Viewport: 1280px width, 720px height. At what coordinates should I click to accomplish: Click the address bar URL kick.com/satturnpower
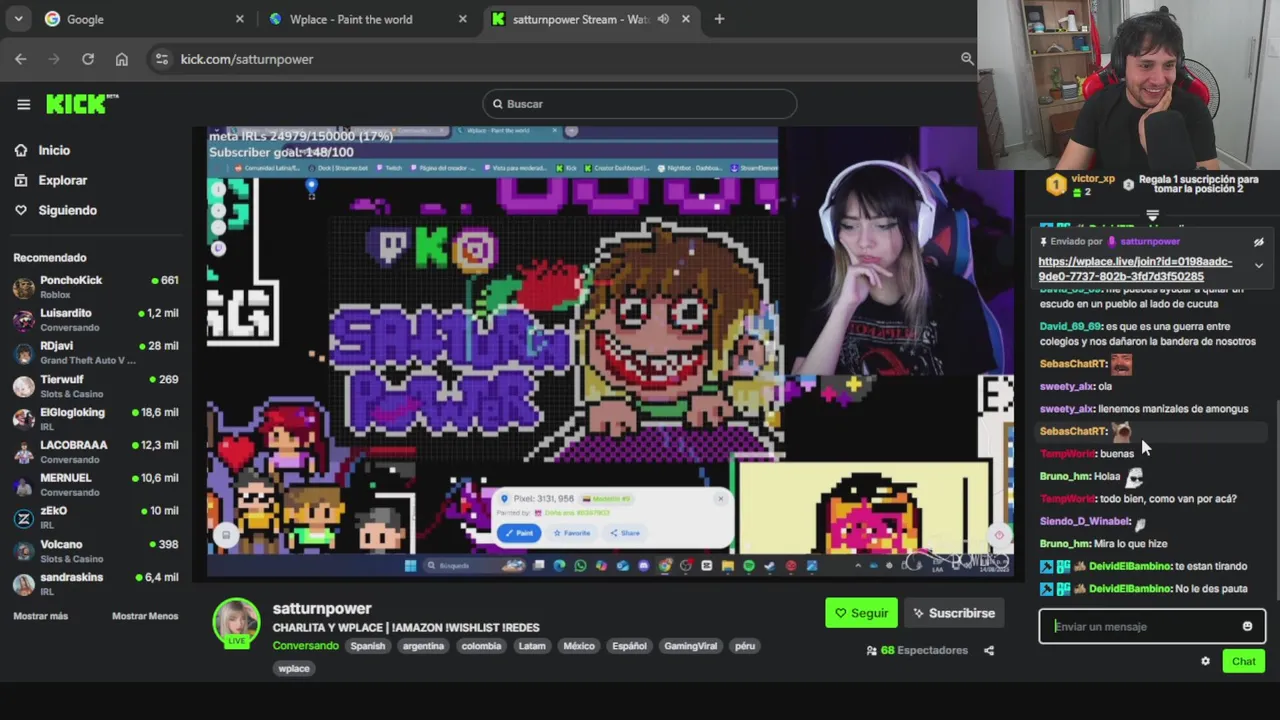tap(247, 59)
